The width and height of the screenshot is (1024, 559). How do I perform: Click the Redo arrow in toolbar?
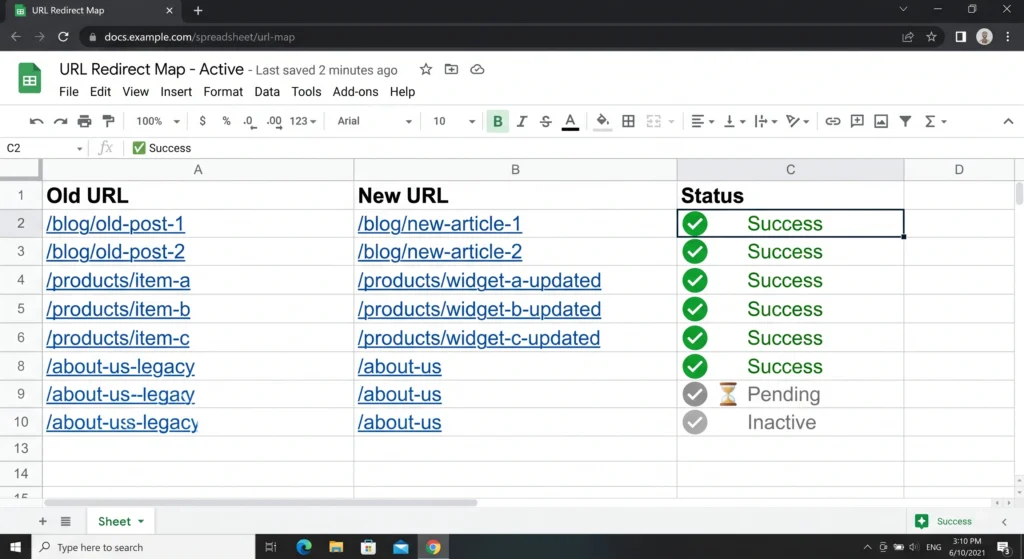[x=61, y=121]
